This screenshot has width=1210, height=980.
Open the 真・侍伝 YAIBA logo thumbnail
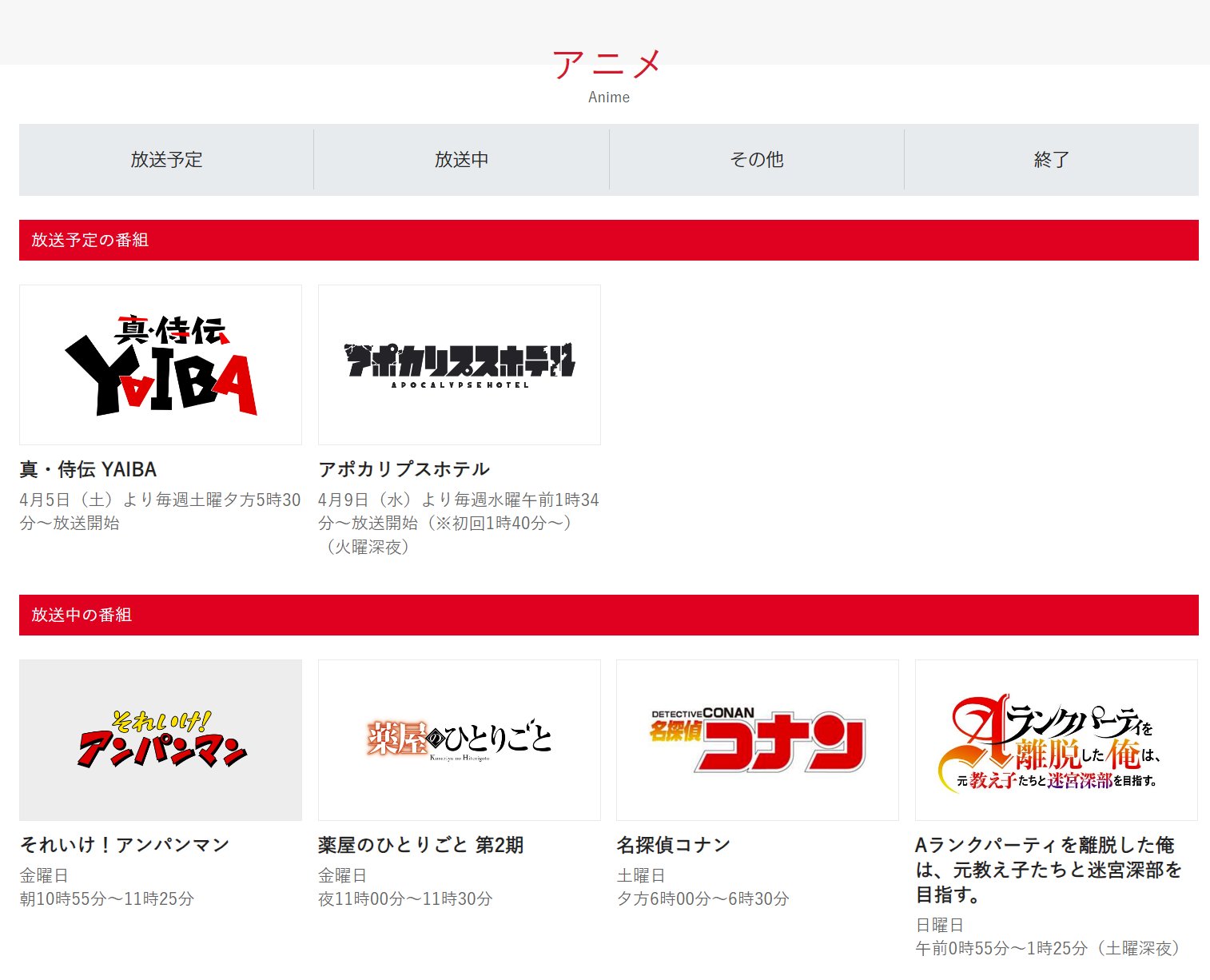pyautogui.click(x=161, y=365)
